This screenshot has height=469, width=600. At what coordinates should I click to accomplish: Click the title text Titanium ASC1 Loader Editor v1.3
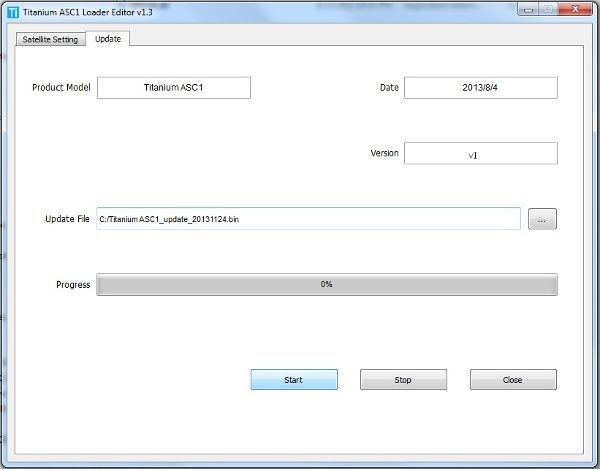(88, 12)
